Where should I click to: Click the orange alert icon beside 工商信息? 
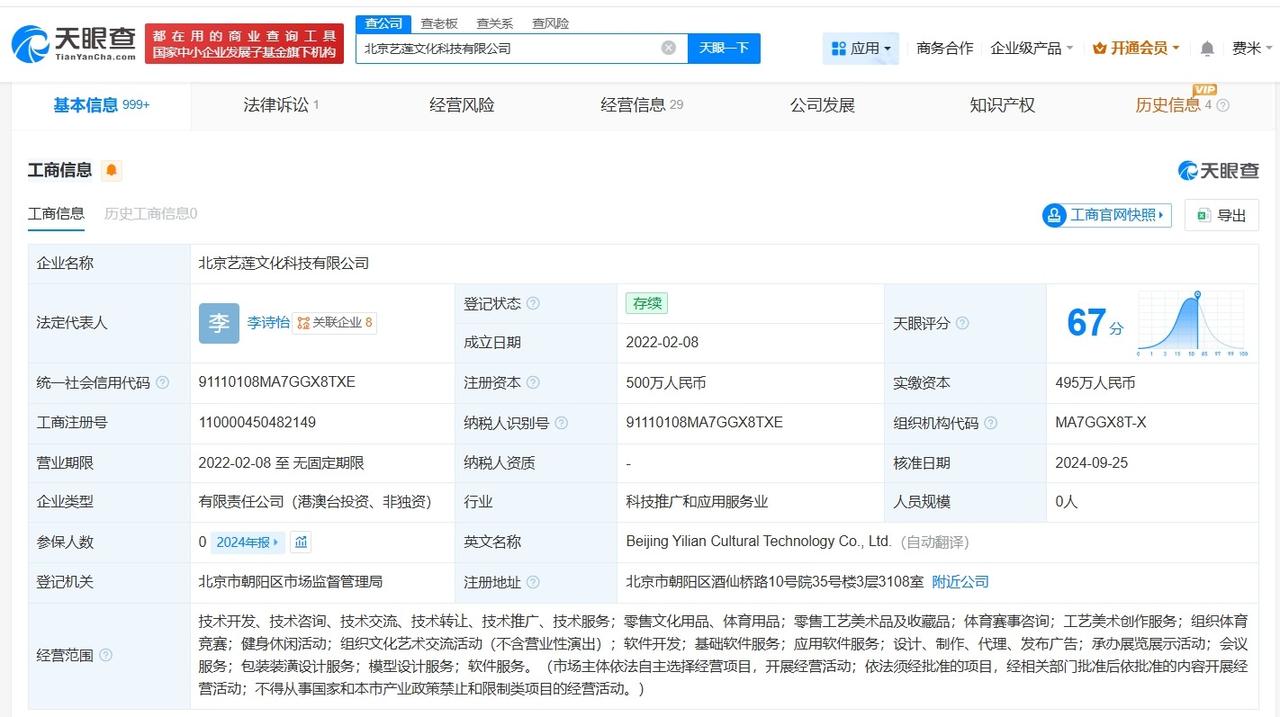pos(112,171)
